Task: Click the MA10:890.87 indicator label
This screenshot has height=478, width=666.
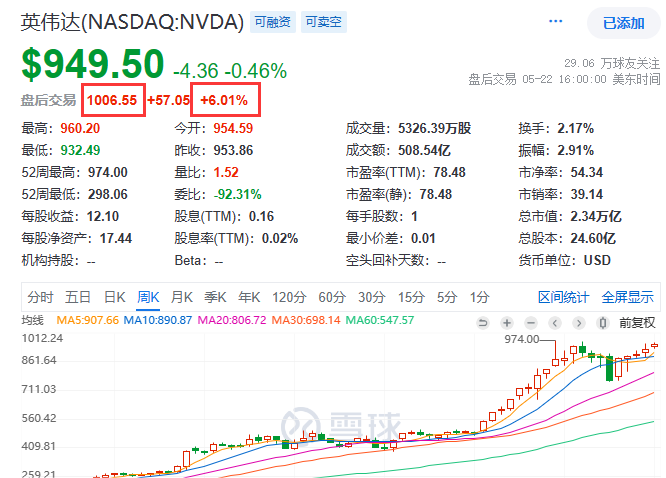Action: click(x=158, y=320)
